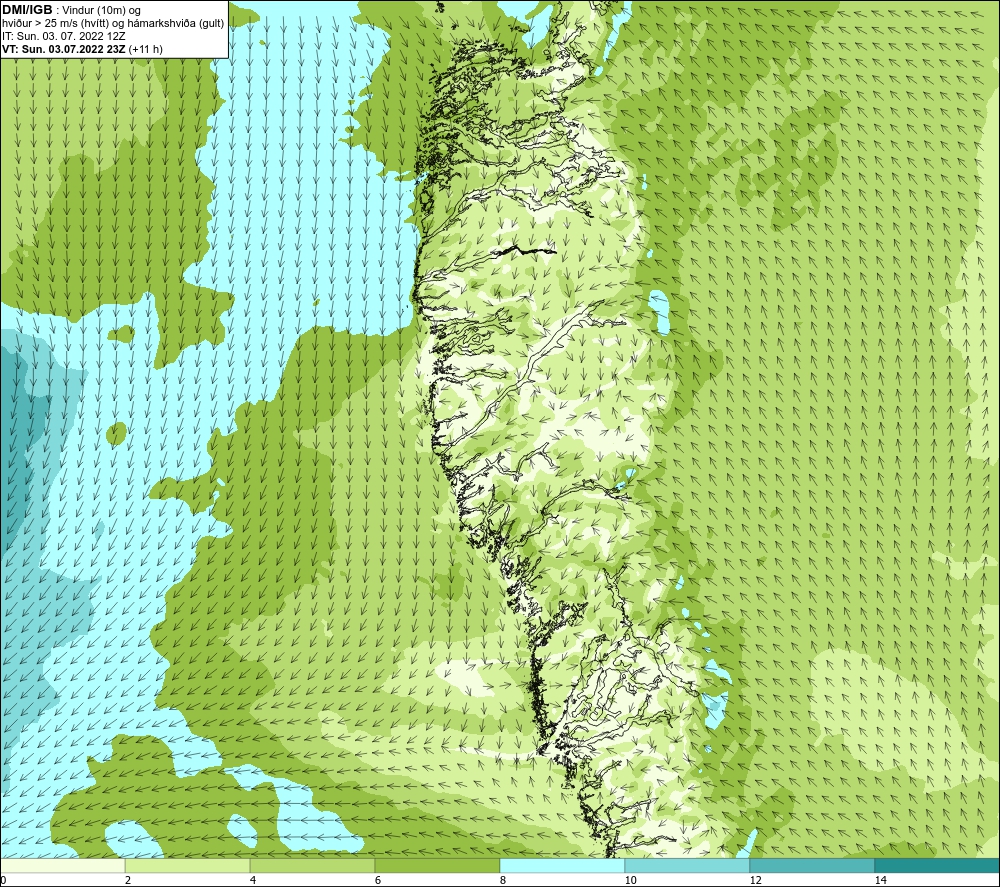Click the pale cream 0–2 legend swatch
The height and width of the screenshot is (887, 1000).
[x=63, y=866]
